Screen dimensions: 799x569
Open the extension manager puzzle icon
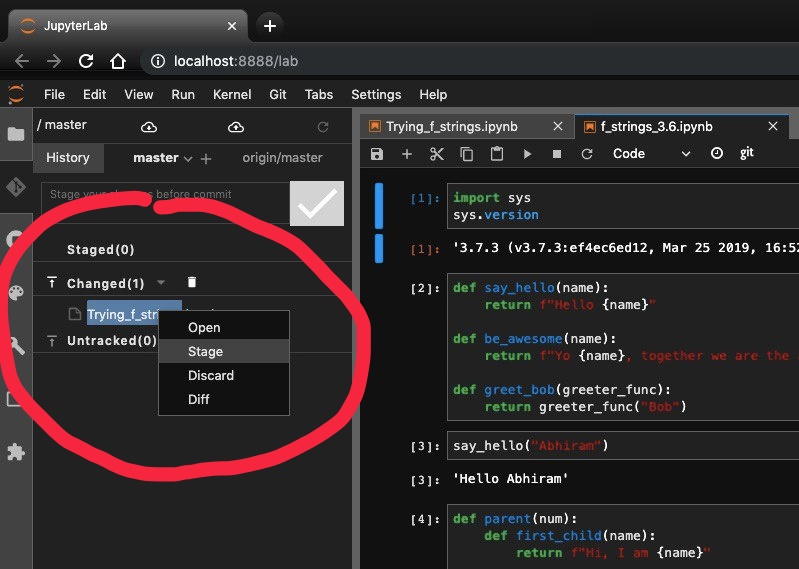click(16, 452)
